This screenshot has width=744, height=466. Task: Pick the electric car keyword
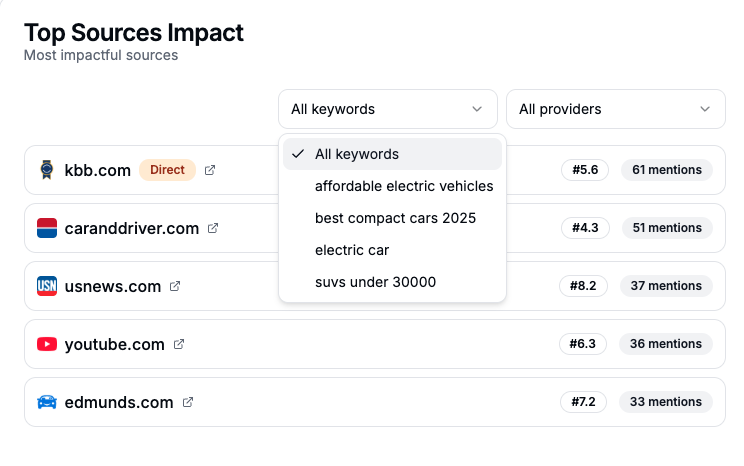352,250
